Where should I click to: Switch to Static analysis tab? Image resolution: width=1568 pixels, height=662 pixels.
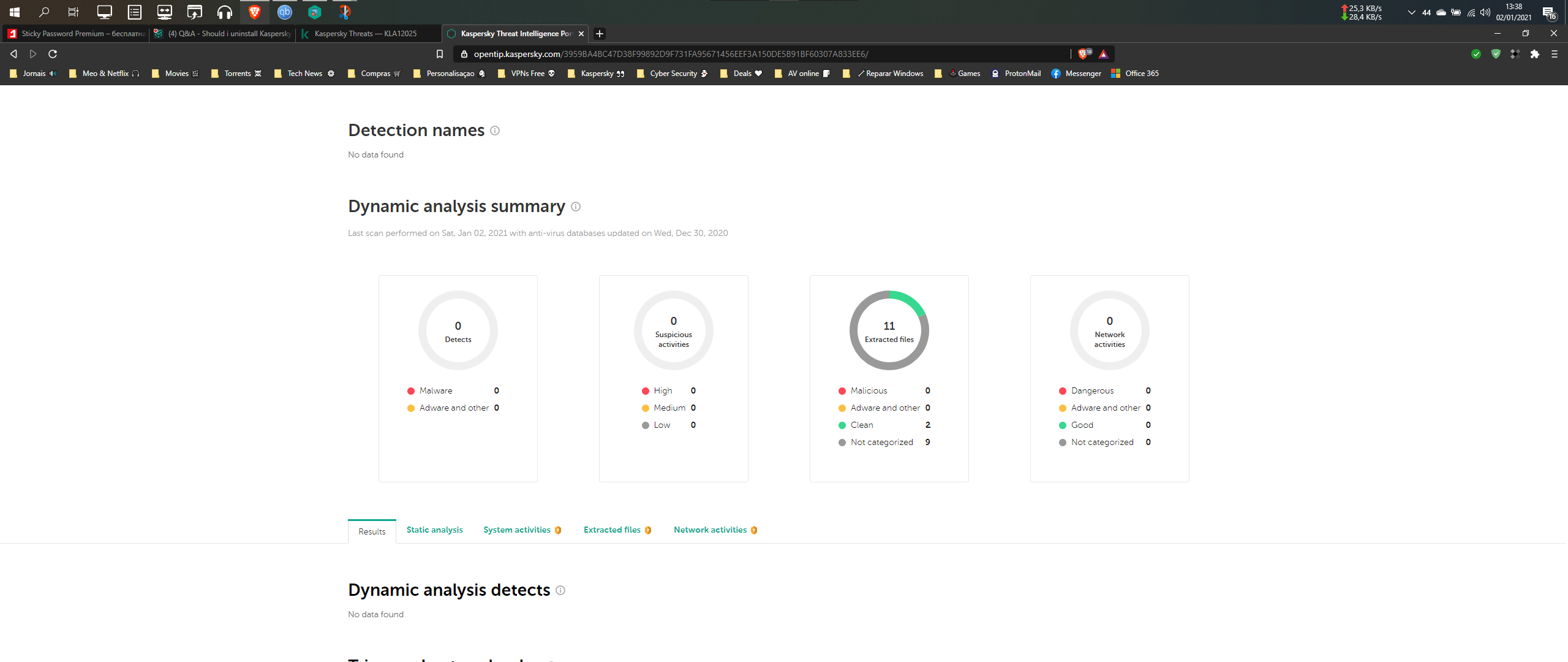point(434,530)
